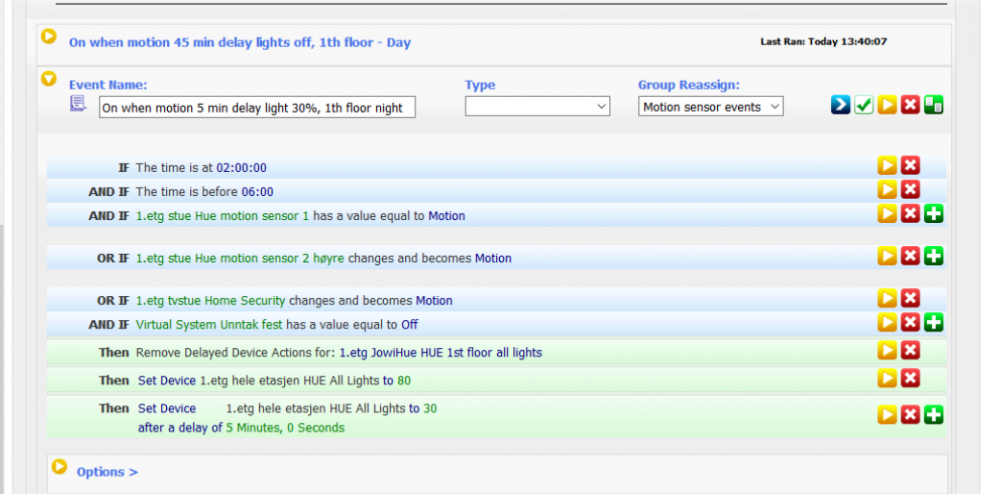Screen dimensions: 1000x494
Task: Run event with header yellow play icon
Action: pos(887,106)
